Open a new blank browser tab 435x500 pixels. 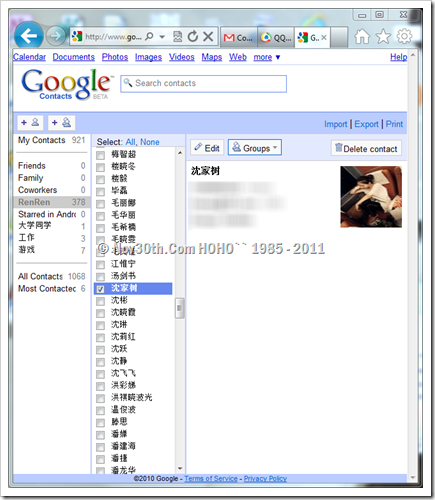point(339,37)
